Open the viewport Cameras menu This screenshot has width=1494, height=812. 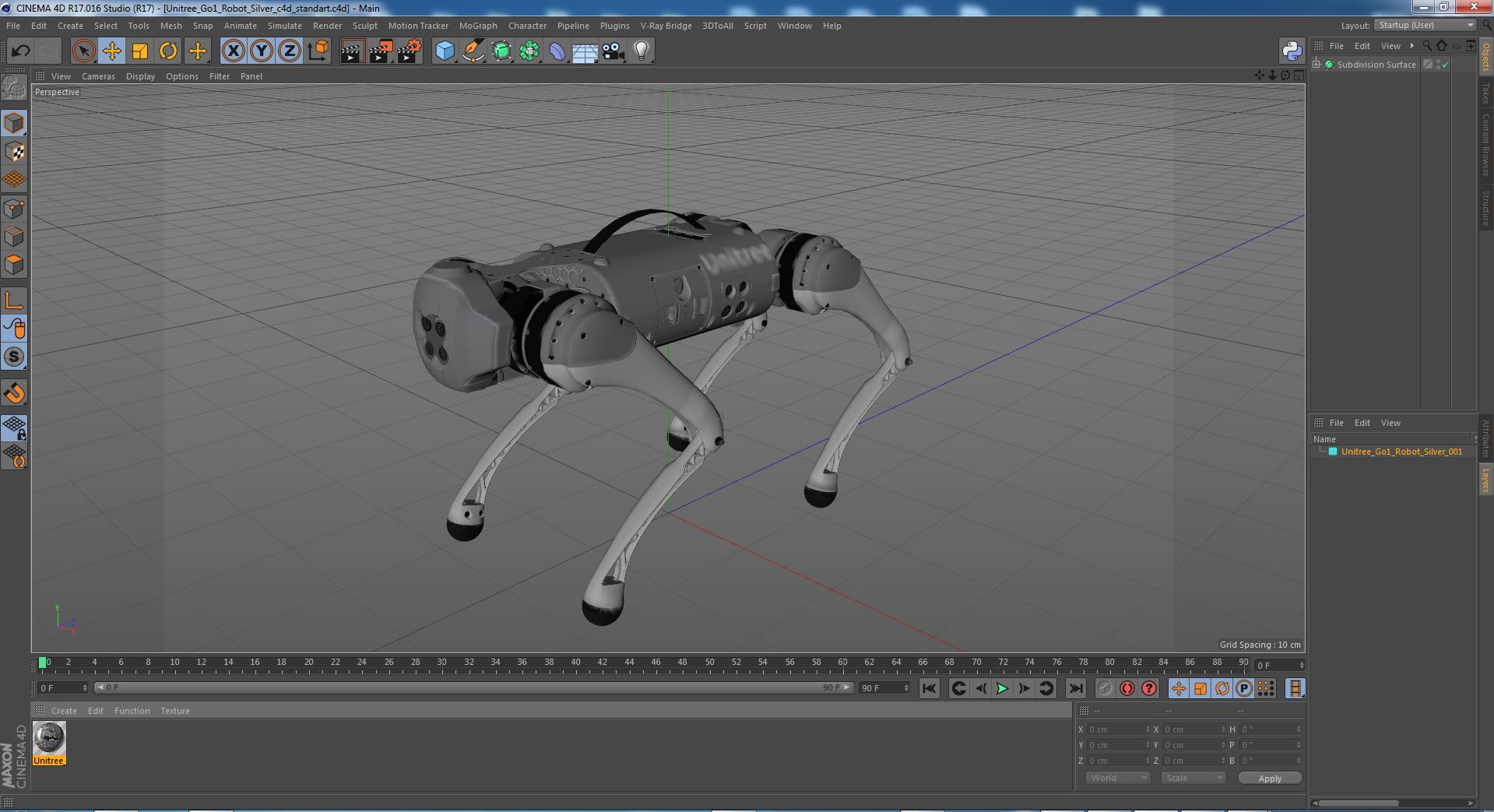pos(98,76)
